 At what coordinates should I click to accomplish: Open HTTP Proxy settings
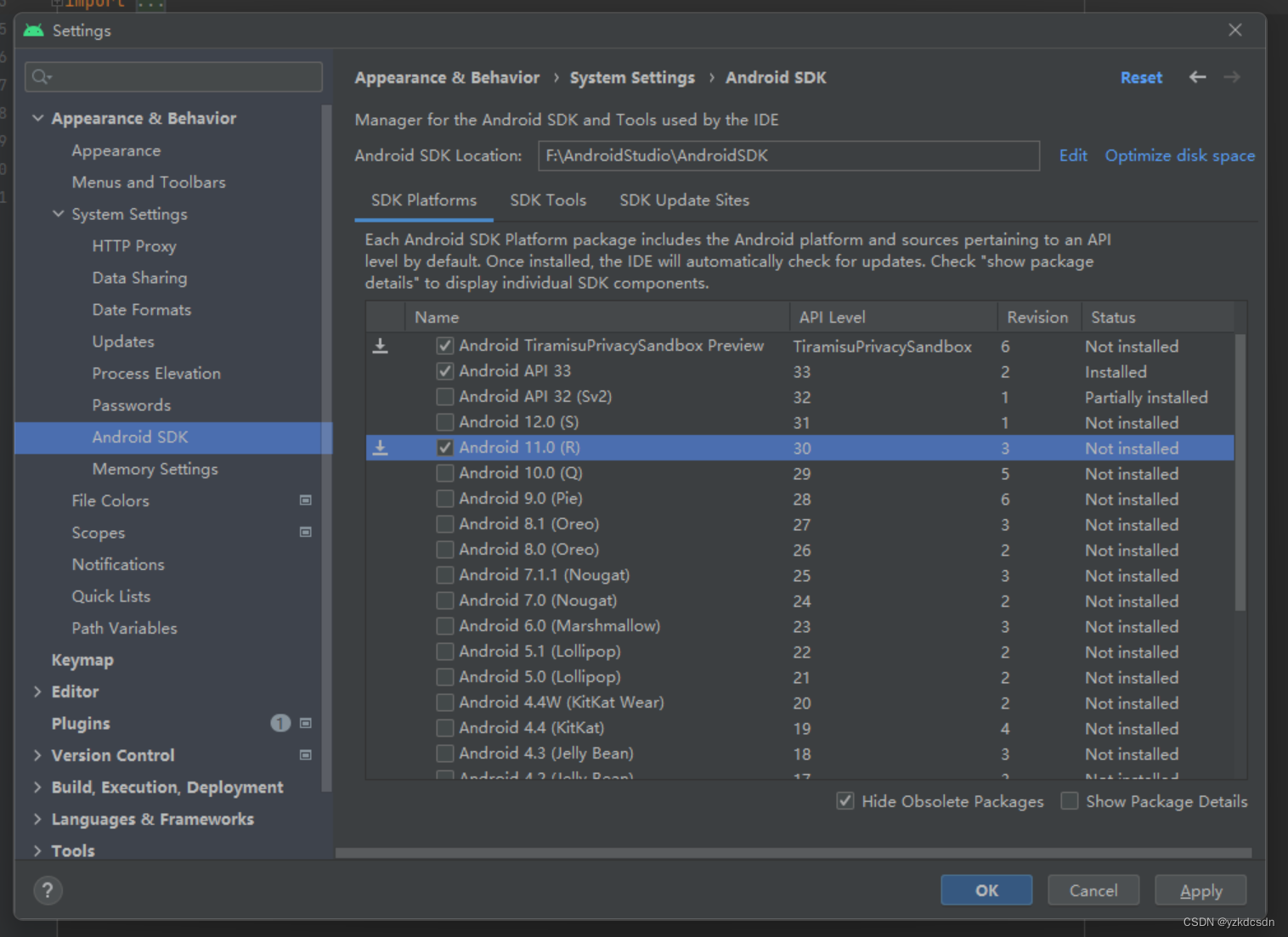pos(134,246)
